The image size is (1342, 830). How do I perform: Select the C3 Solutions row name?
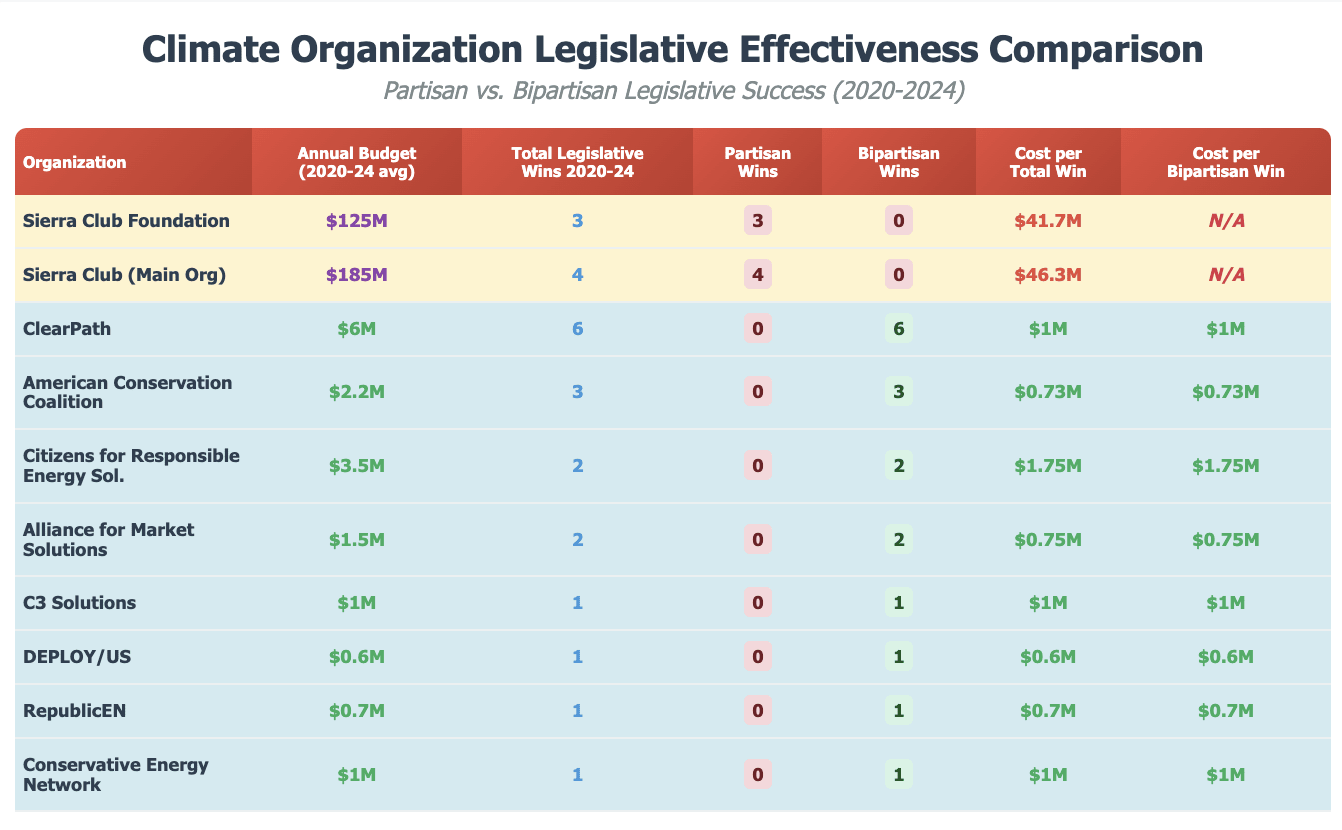click(80, 603)
